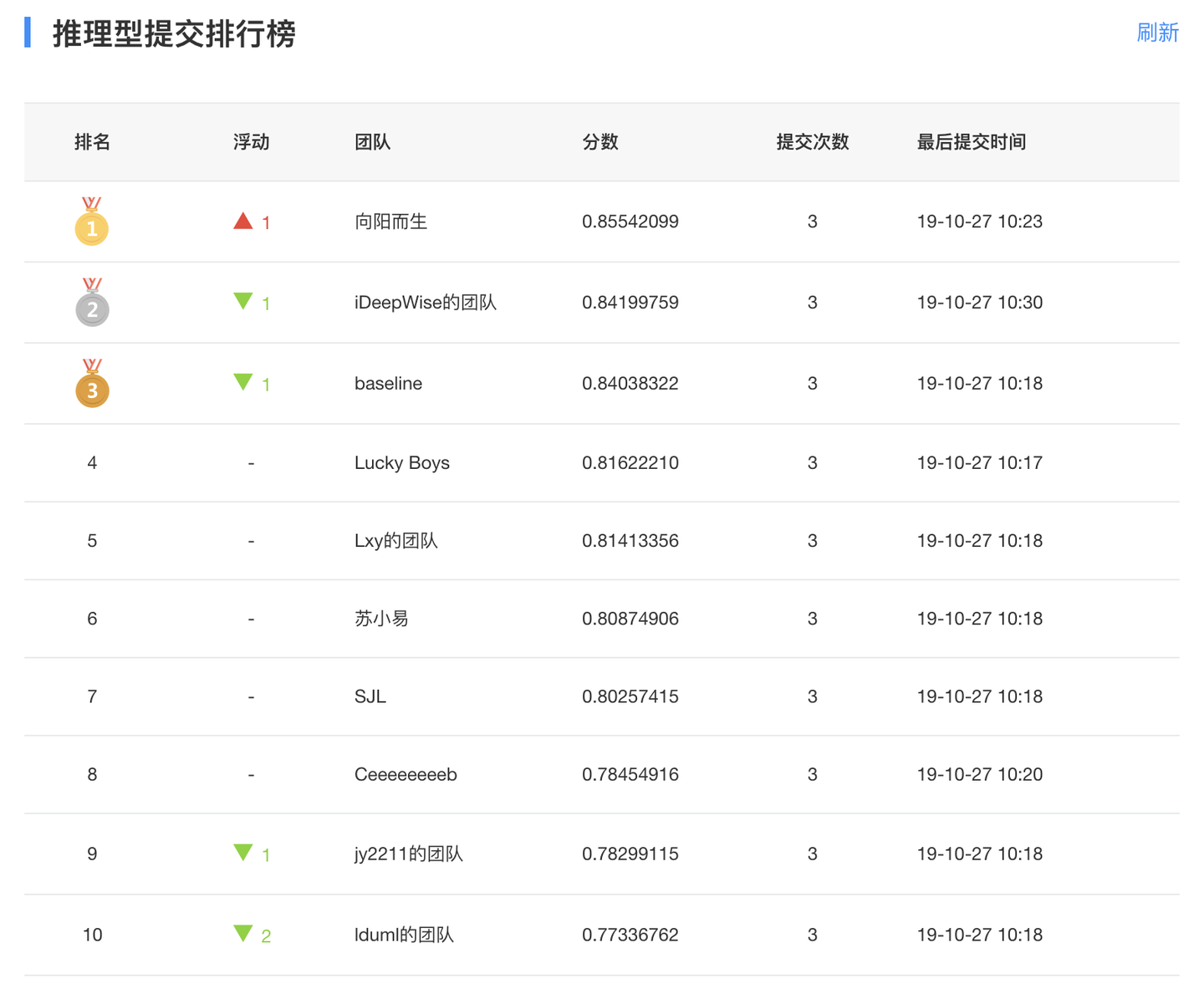Refresh the leaderboard via 刷新 link

[1157, 33]
